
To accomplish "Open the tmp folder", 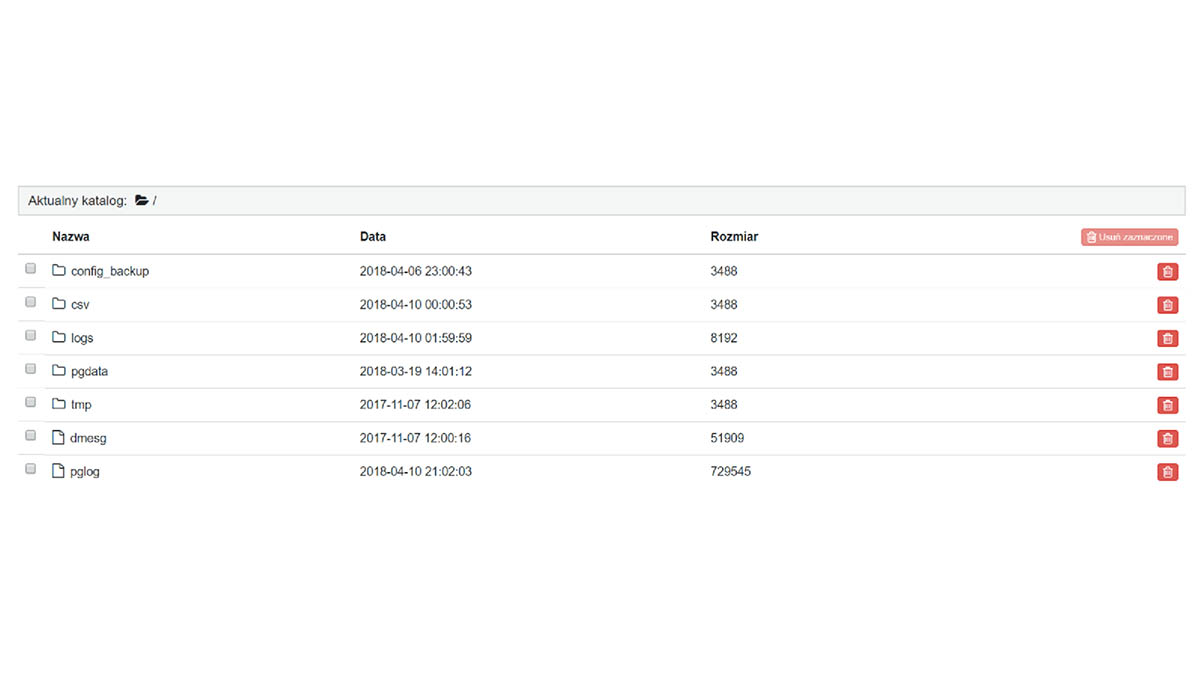I will point(81,405).
